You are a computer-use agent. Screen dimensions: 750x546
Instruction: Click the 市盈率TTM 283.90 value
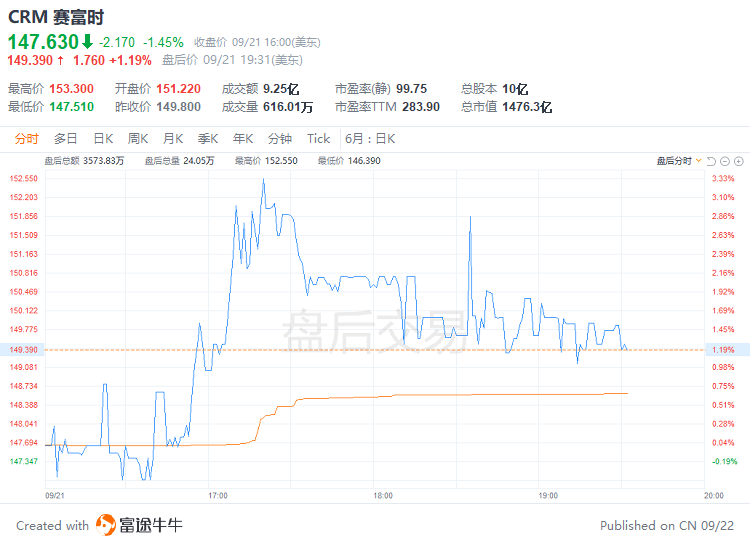tap(421, 106)
